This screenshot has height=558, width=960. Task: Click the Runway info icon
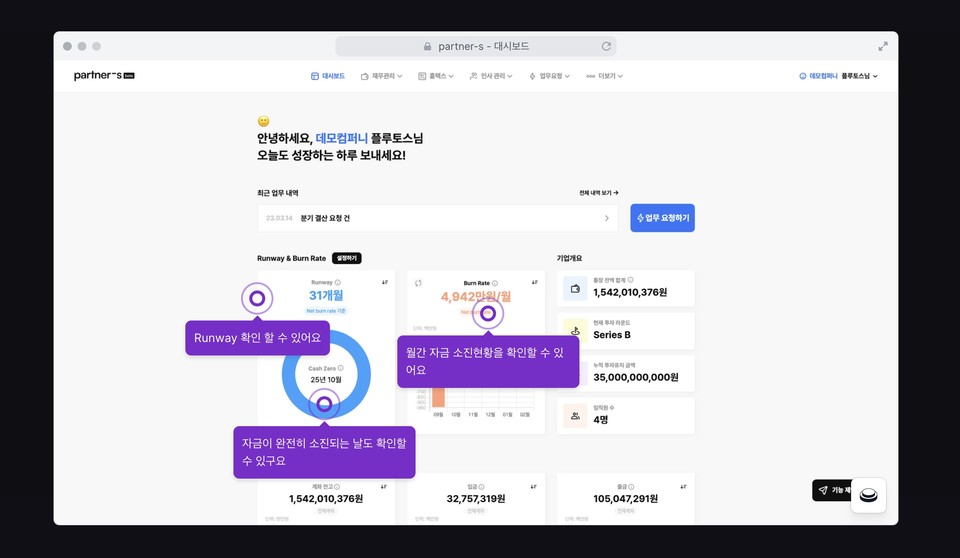pos(338,283)
